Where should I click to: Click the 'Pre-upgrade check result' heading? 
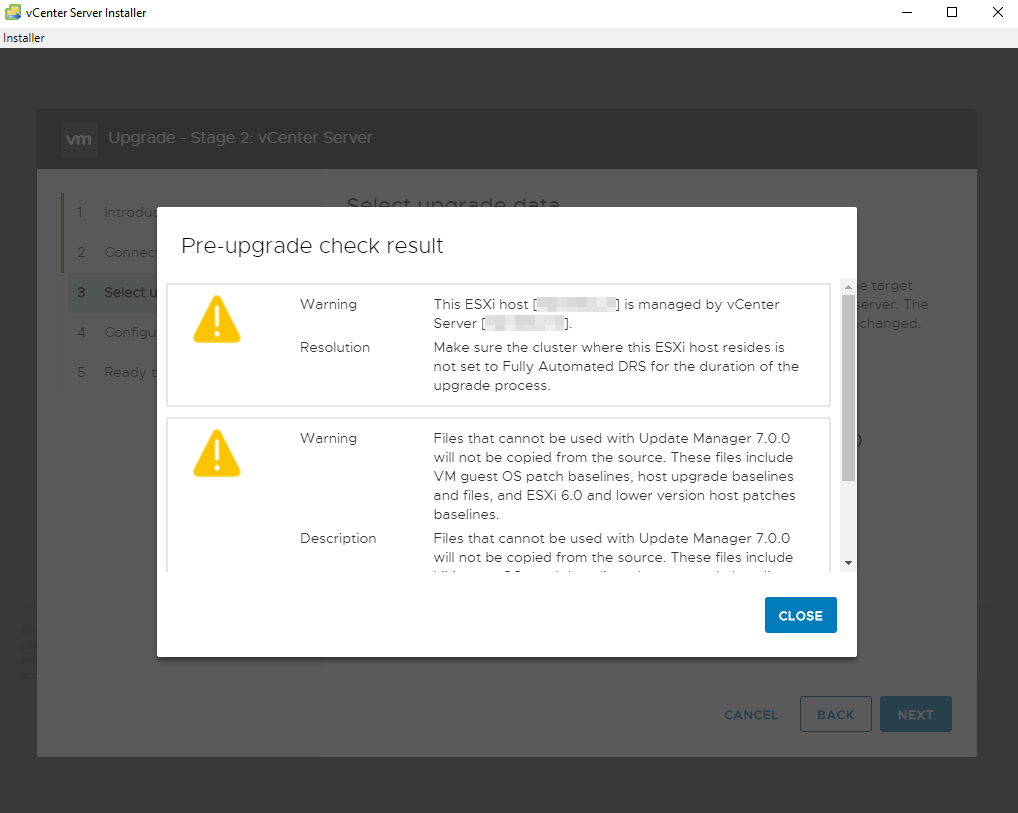[x=312, y=245]
